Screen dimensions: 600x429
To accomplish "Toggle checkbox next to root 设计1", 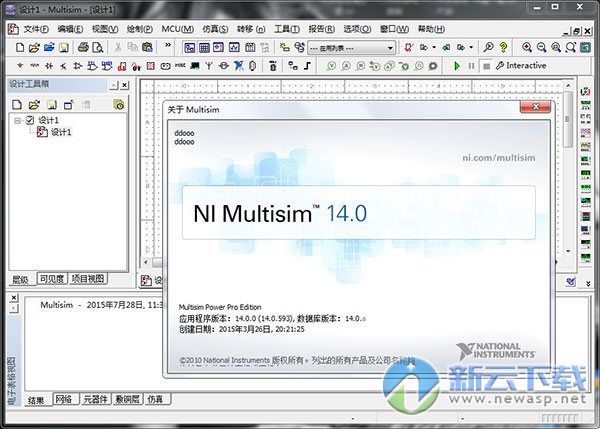I will click(x=30, y=120).
